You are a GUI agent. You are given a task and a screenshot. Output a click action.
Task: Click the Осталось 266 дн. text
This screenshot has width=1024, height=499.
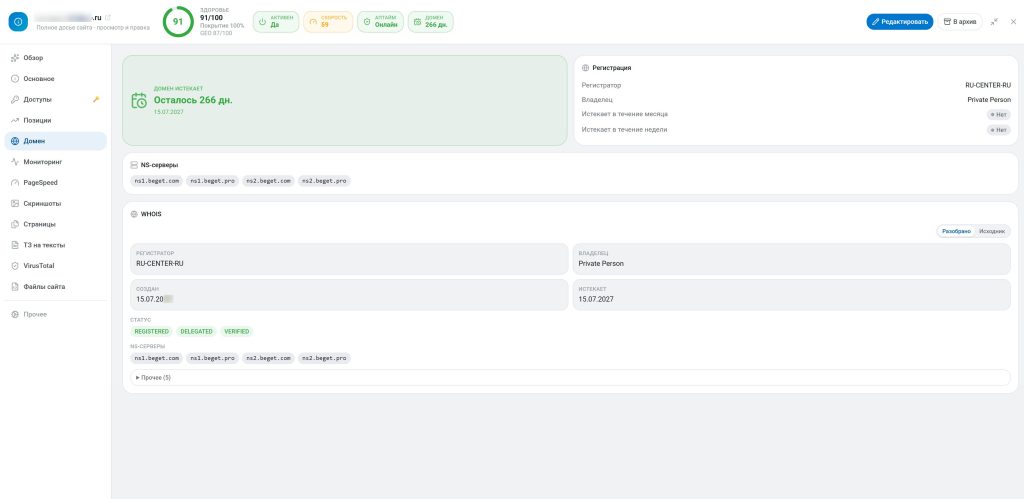(x=193, y=101)
